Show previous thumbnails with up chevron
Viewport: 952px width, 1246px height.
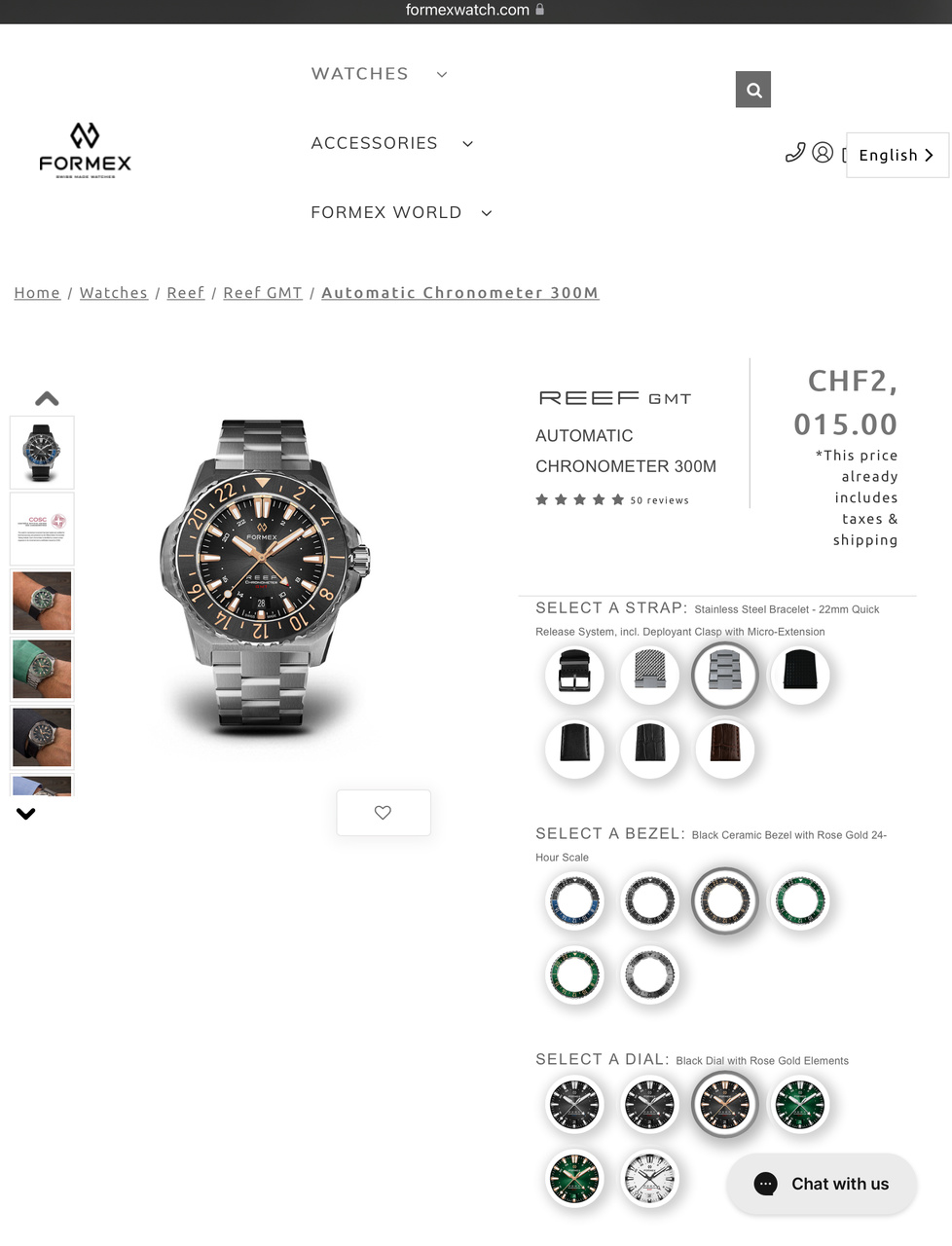pos(47,398)
